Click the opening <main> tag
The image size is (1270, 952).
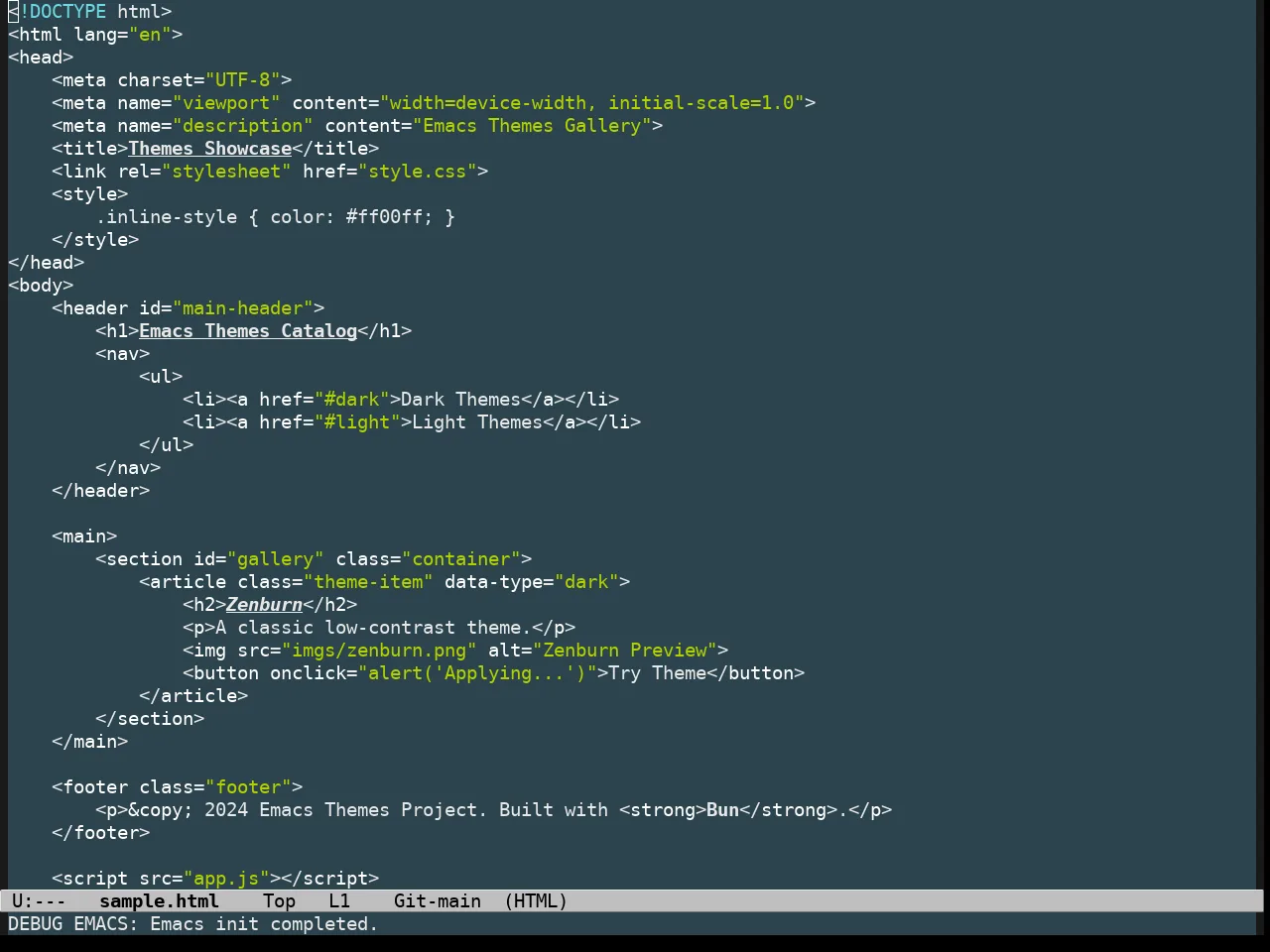point(84,536)
